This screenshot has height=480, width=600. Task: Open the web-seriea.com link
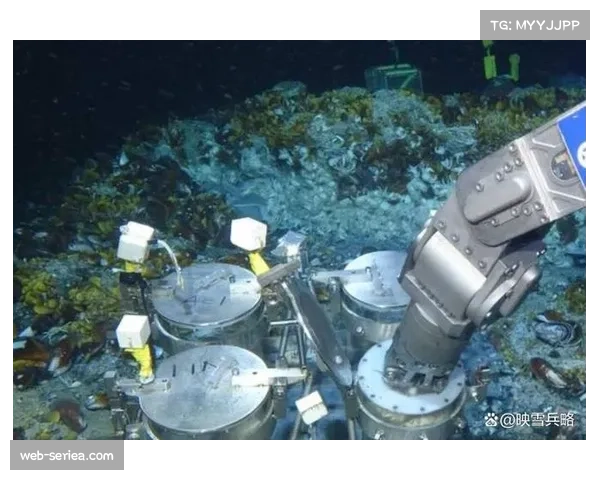(x=67, y=456)
